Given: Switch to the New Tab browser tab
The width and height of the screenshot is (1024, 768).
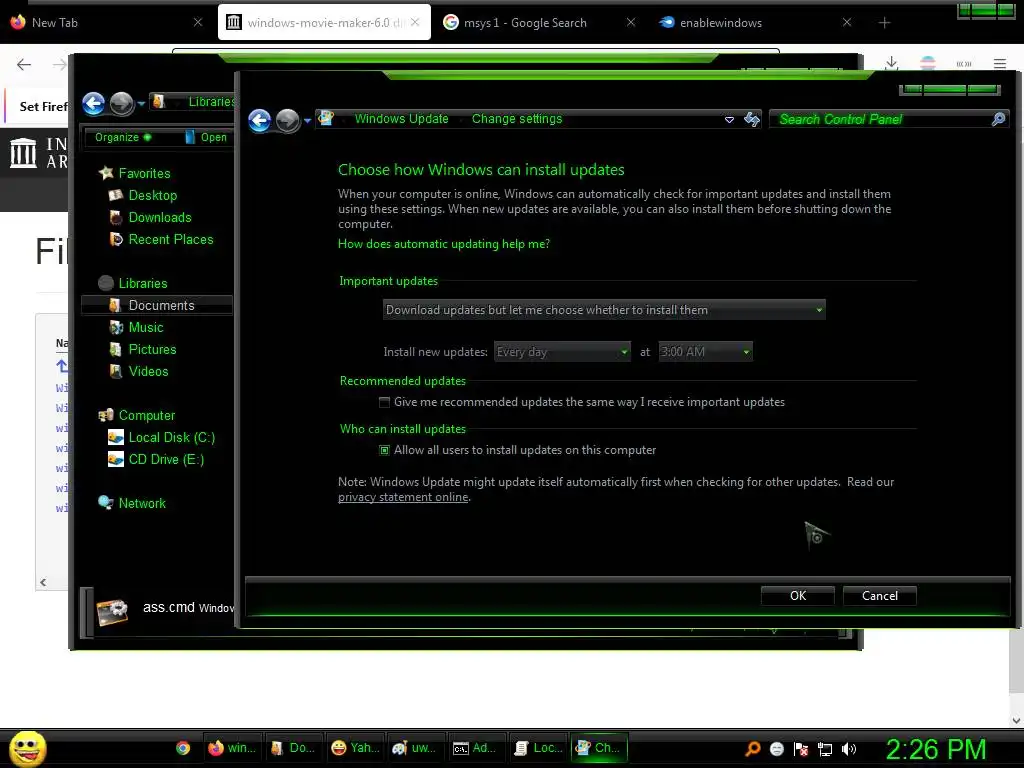Looking at the screenshot, I should point(104,23).
